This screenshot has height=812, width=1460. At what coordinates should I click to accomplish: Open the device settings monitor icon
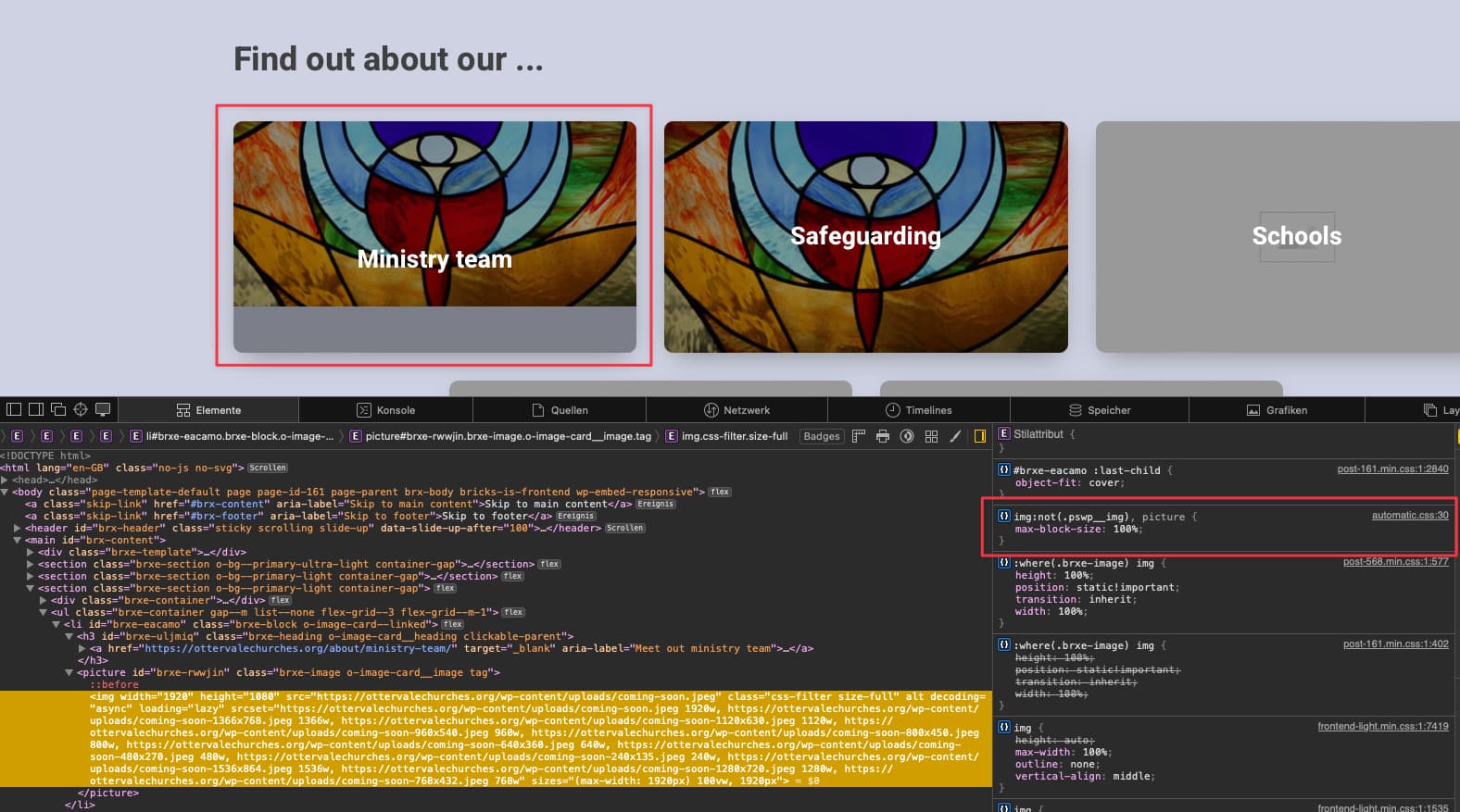pos(103,409)
